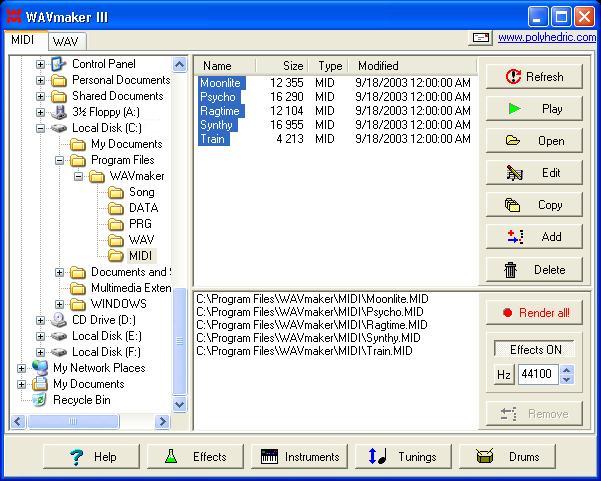The width and height of the screenshot is (601, 481).
Task: Toggle the Effects ON button
Action: point(535,350)
